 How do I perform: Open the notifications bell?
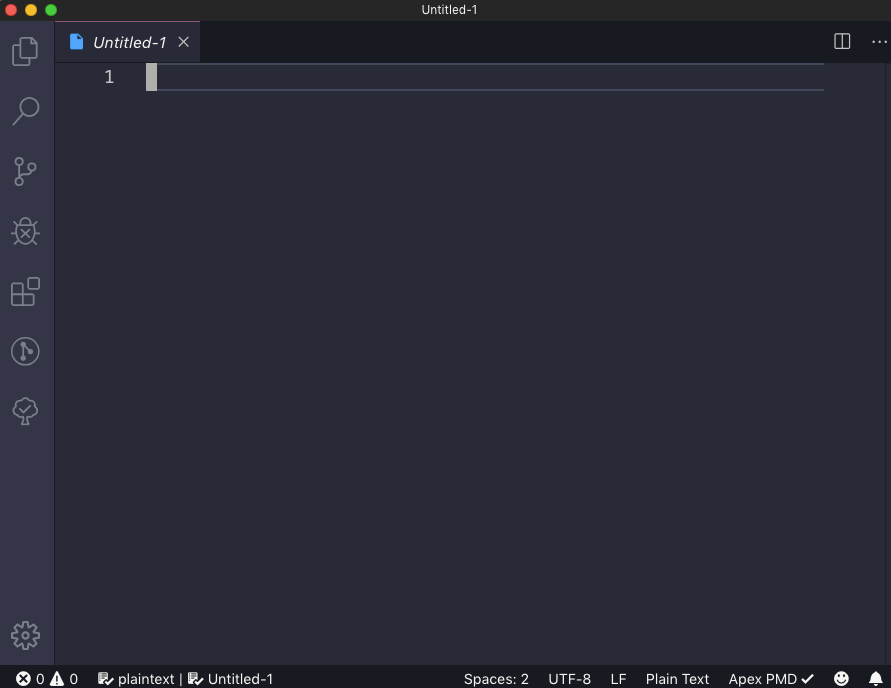(x=876, y=679)
